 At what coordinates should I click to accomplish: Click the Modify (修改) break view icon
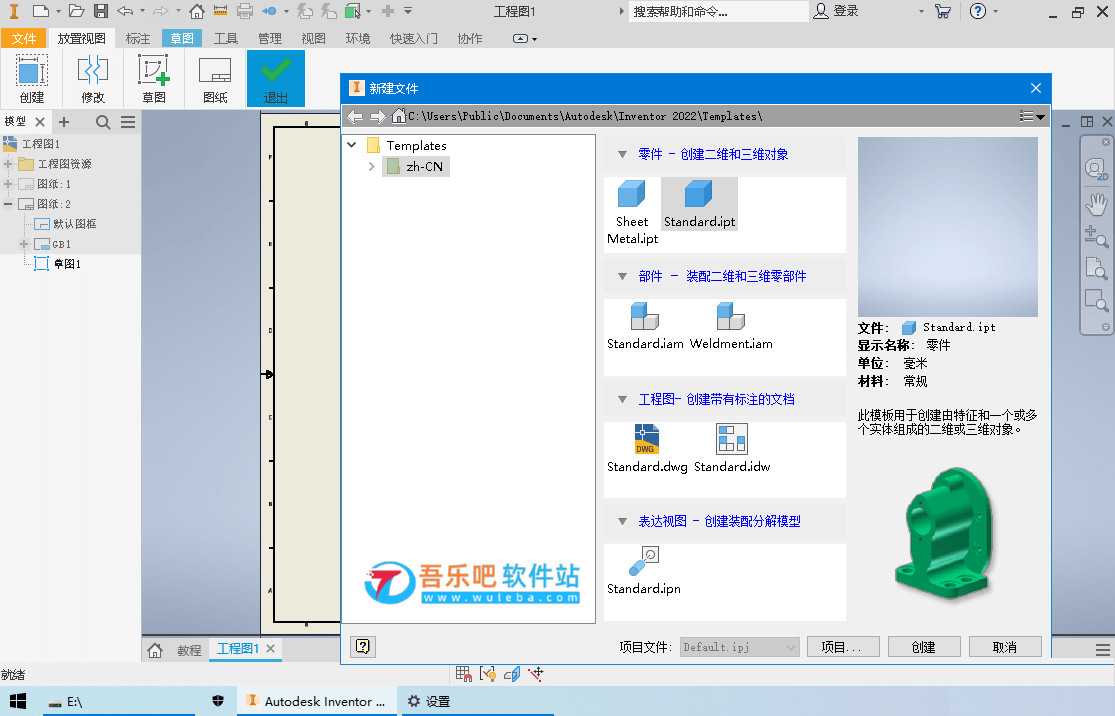click(92, 78)
